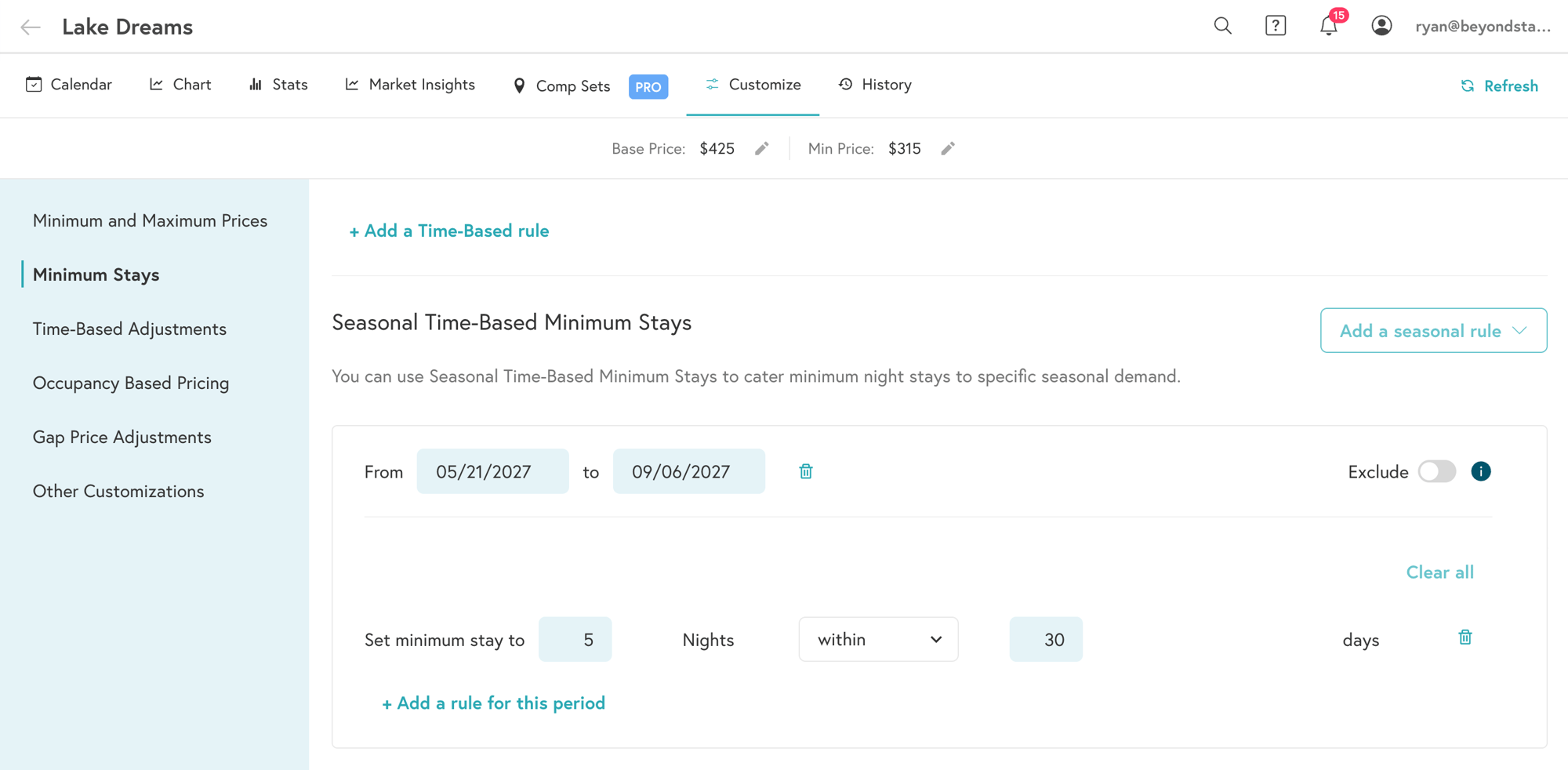Click 'Clear all' link
1568x770 pixels.
(1439, 572)
